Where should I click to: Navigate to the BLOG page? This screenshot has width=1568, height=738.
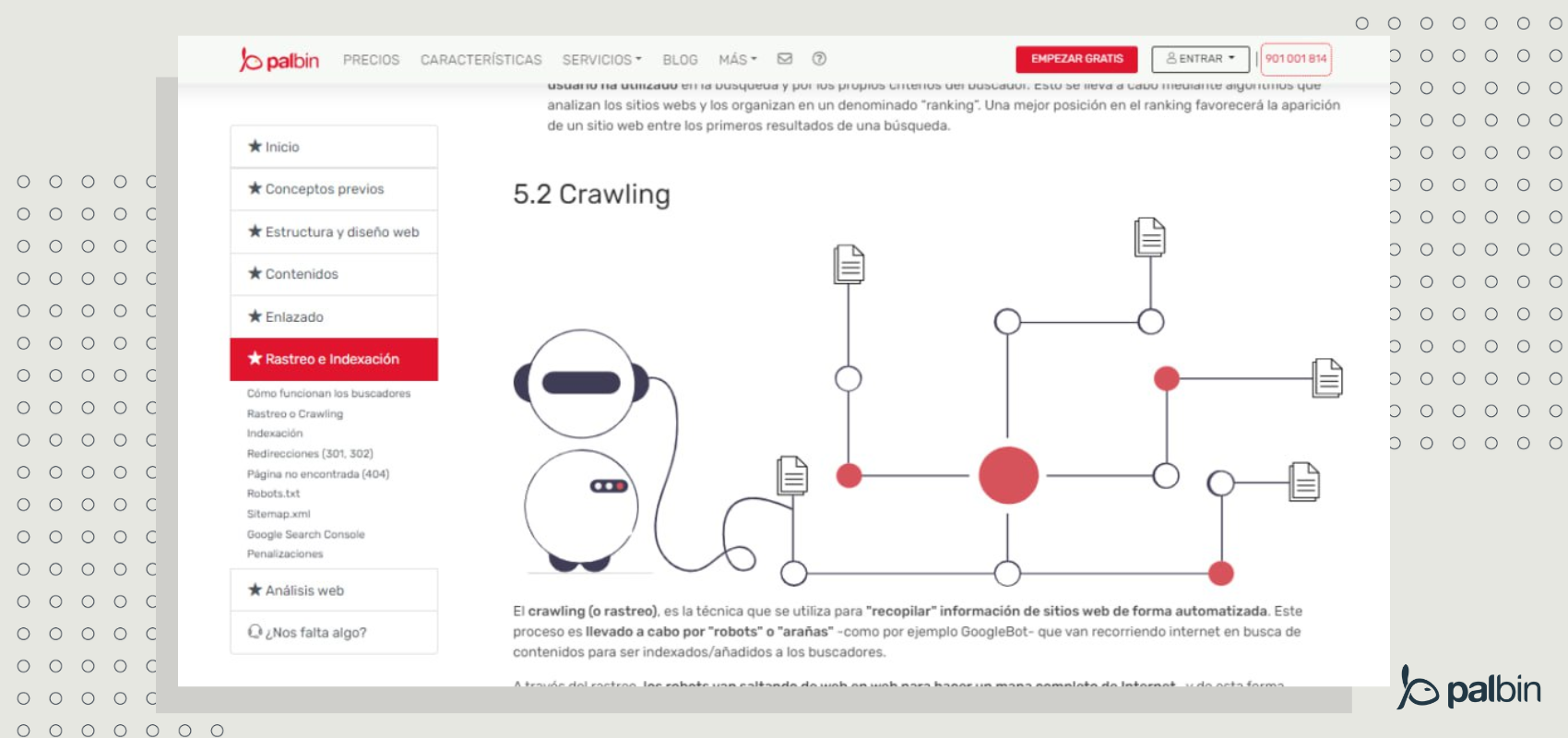click(x=680, y=60)
